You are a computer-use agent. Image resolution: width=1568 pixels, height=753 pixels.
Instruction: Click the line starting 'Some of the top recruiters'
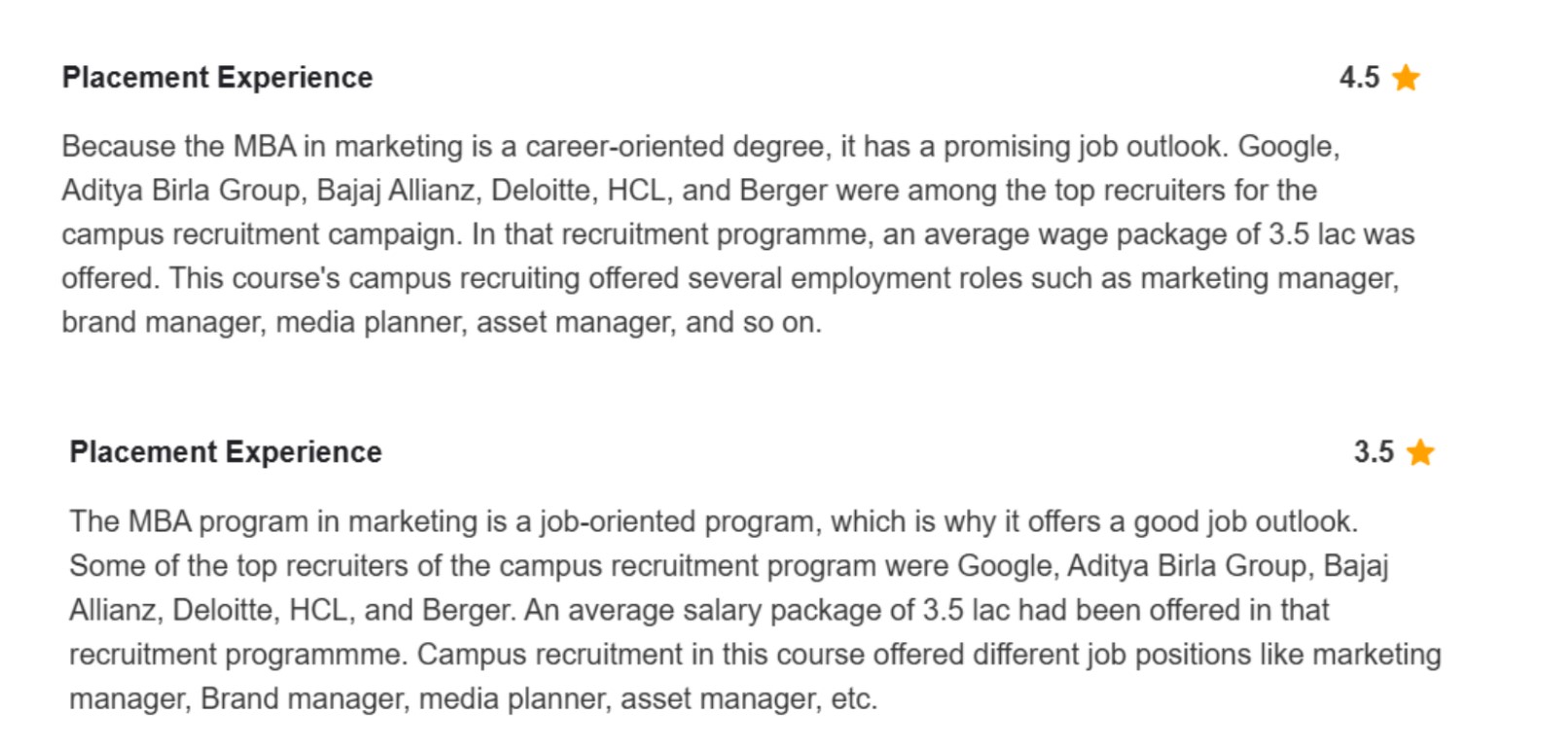click(729, 565)
